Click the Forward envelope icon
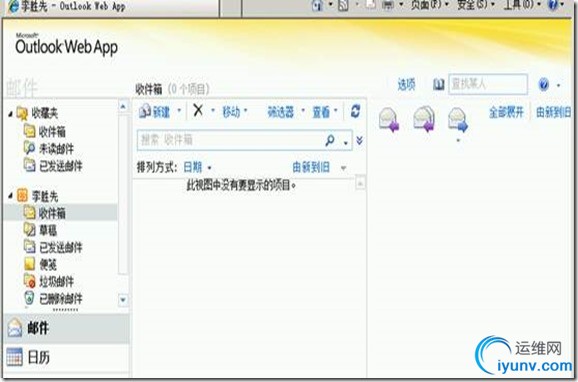Viewport: 578px width, 382px height. click(x=457, y=119)
